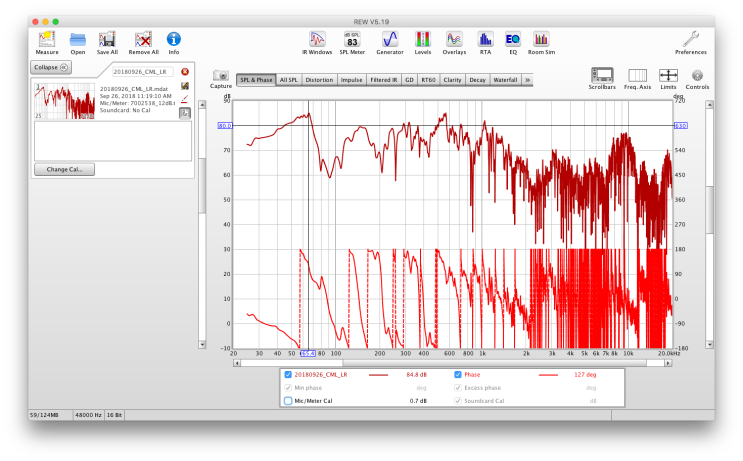The width and height of the screenshot is (743, 461).
Task: Open the EQ window
Action: (513, 40)
